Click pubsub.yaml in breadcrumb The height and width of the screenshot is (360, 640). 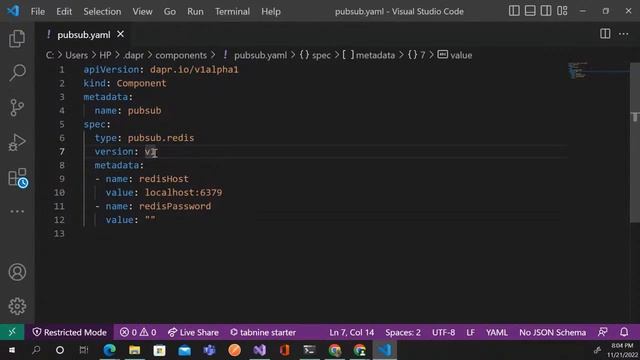pos(260,55)
